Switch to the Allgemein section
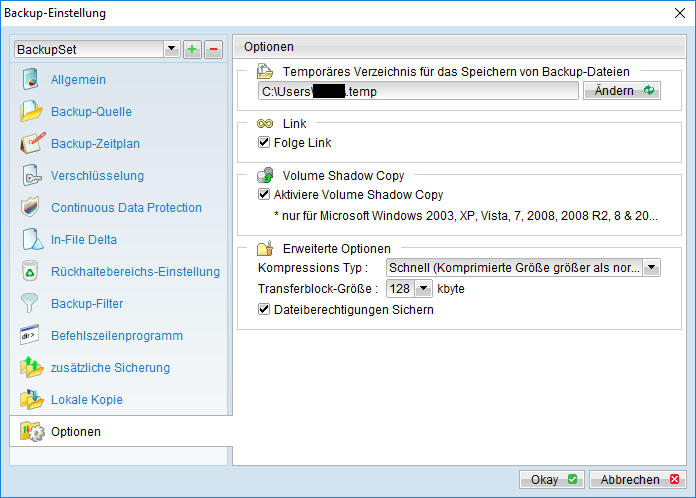Image resolution: width=696 pixels, height=498 pixels. (x=78, y=79)
